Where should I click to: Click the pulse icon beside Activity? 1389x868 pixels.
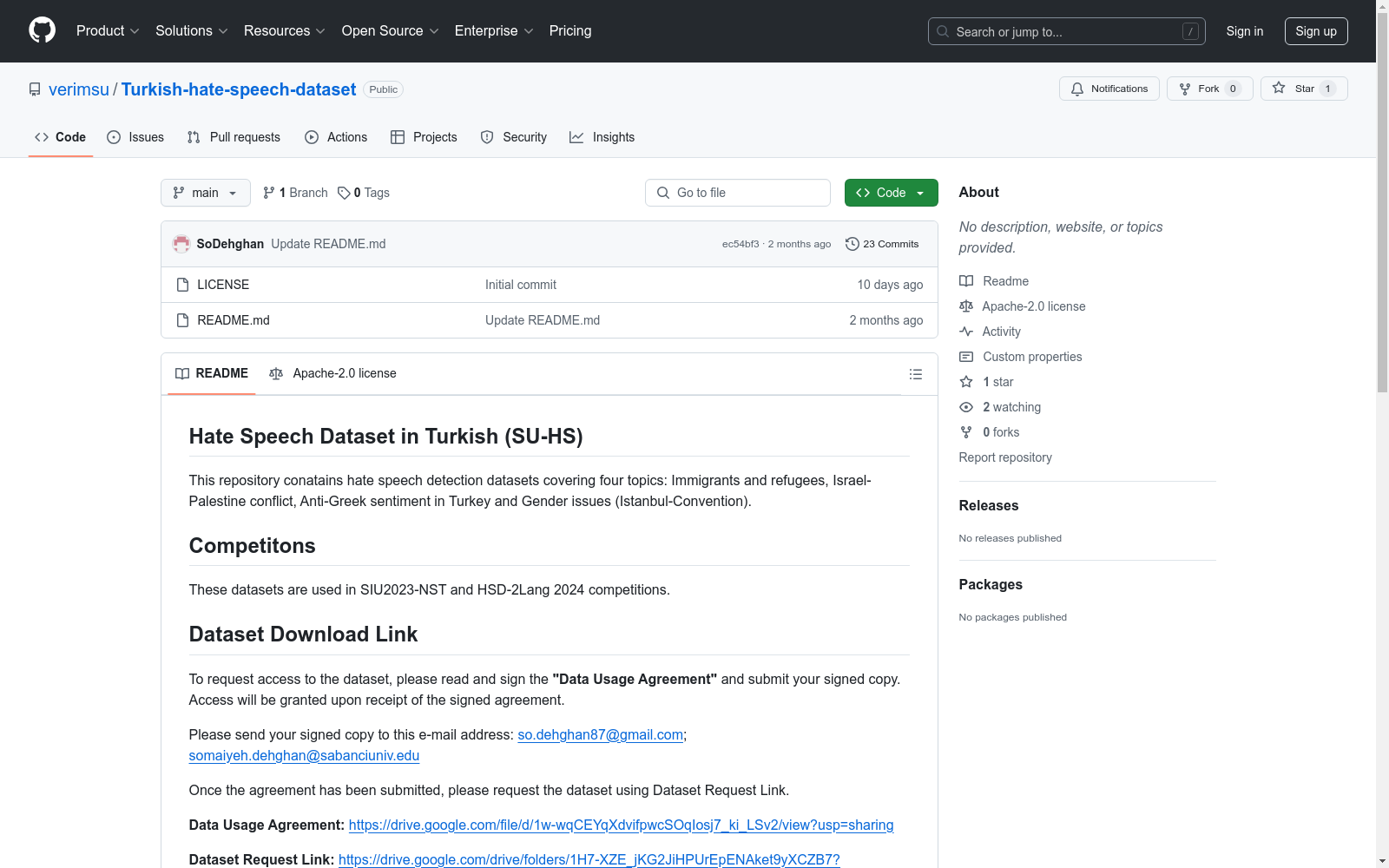[966, 332]
